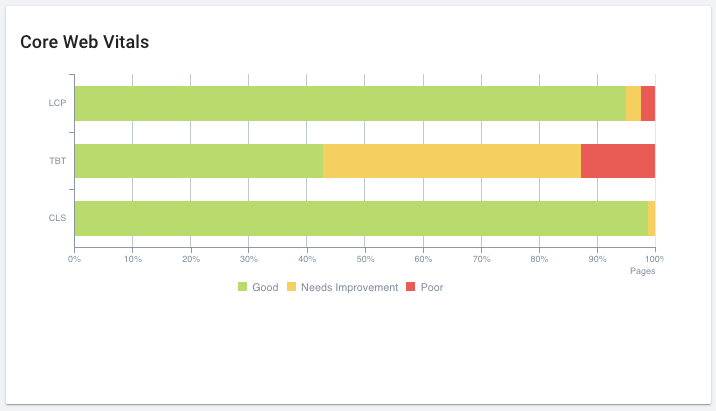The image size is (716, 411).
Task: Click the red Poor legend swatch
Action: click(412, 288)
